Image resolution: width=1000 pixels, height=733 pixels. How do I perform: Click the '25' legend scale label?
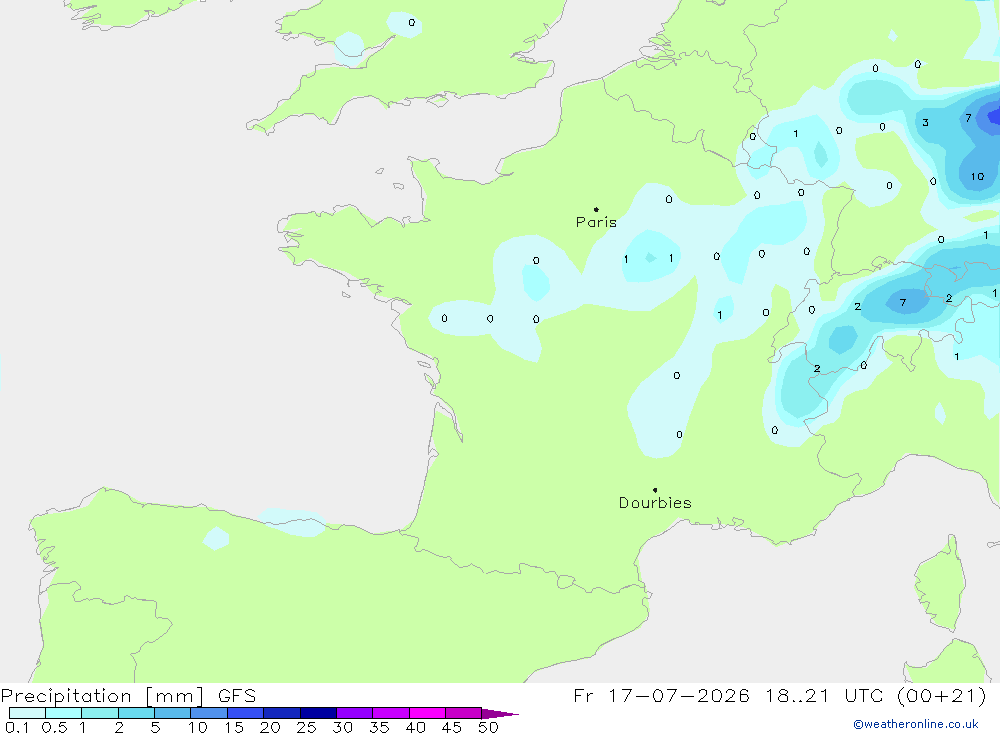[306, 727]
